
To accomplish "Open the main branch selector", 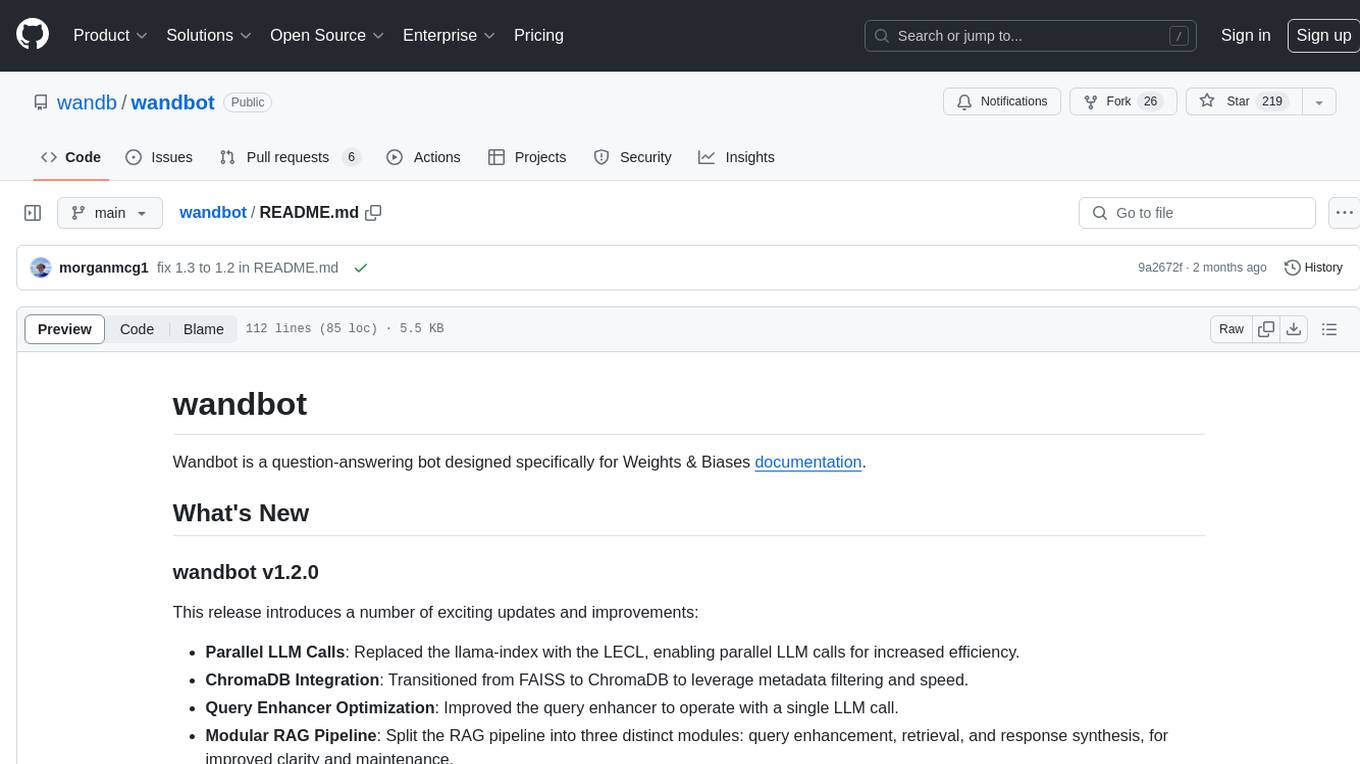I will point(109,213).
